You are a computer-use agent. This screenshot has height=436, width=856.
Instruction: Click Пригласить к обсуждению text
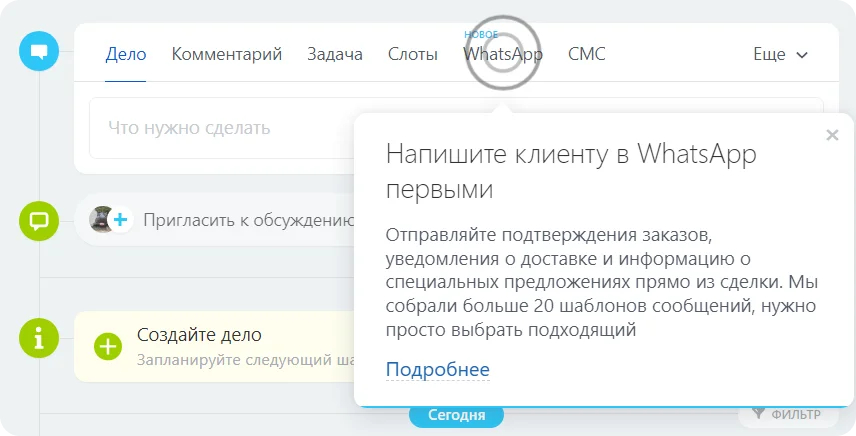pos(248,220)
